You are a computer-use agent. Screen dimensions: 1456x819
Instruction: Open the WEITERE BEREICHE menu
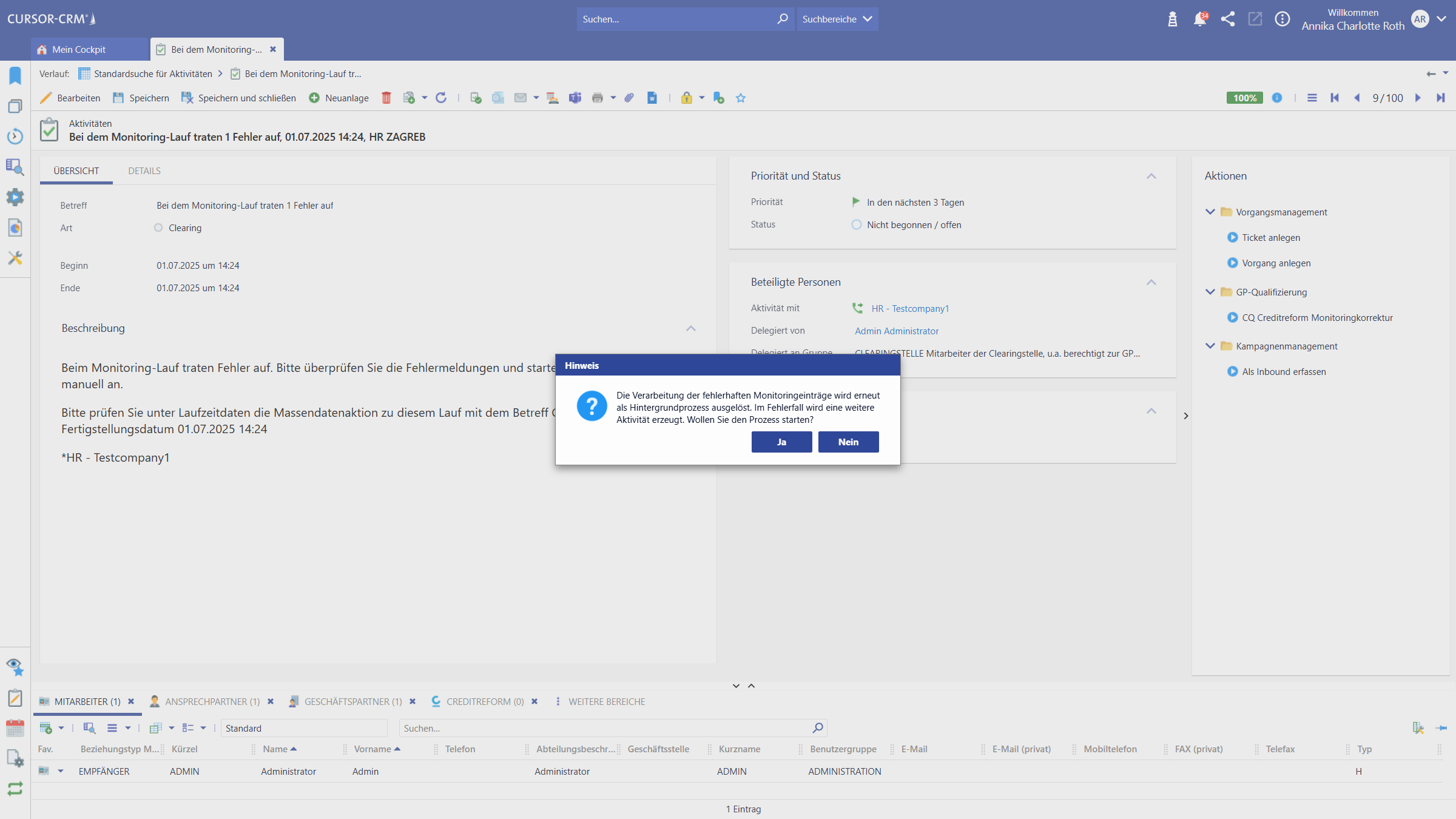(600, 701)
